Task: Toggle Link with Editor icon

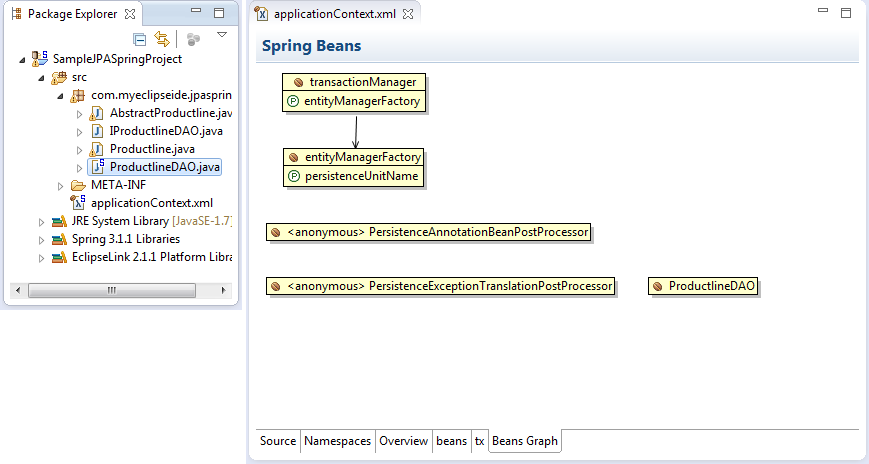Action: click(162, 39)
